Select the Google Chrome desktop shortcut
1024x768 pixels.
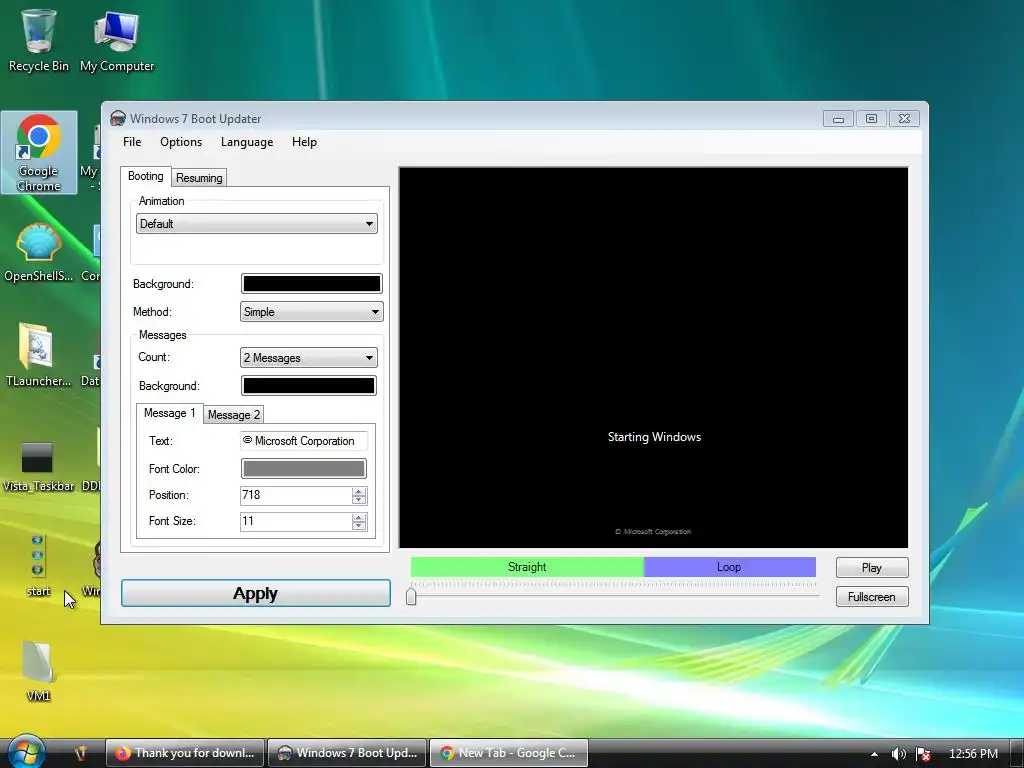39,153
